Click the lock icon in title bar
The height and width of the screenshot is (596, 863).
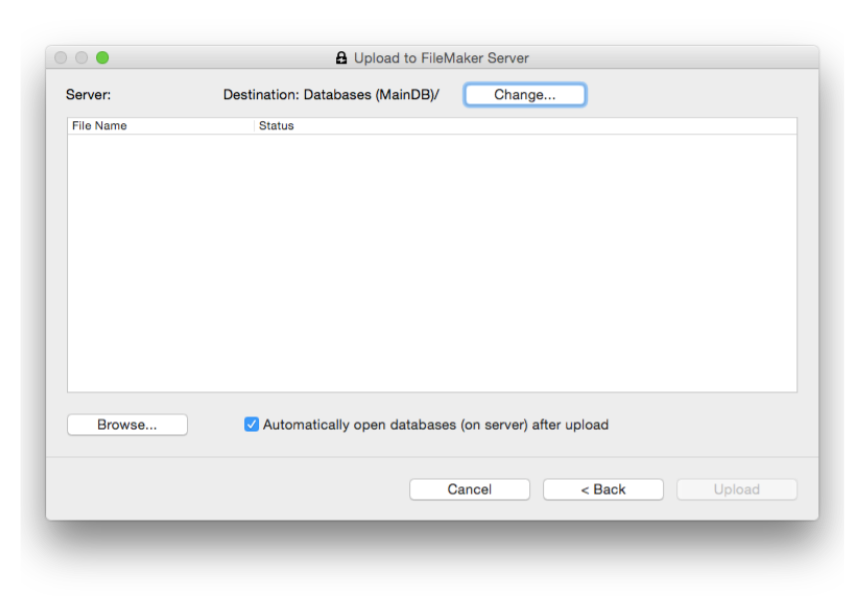pyautogui.click(x=341, y=58)
